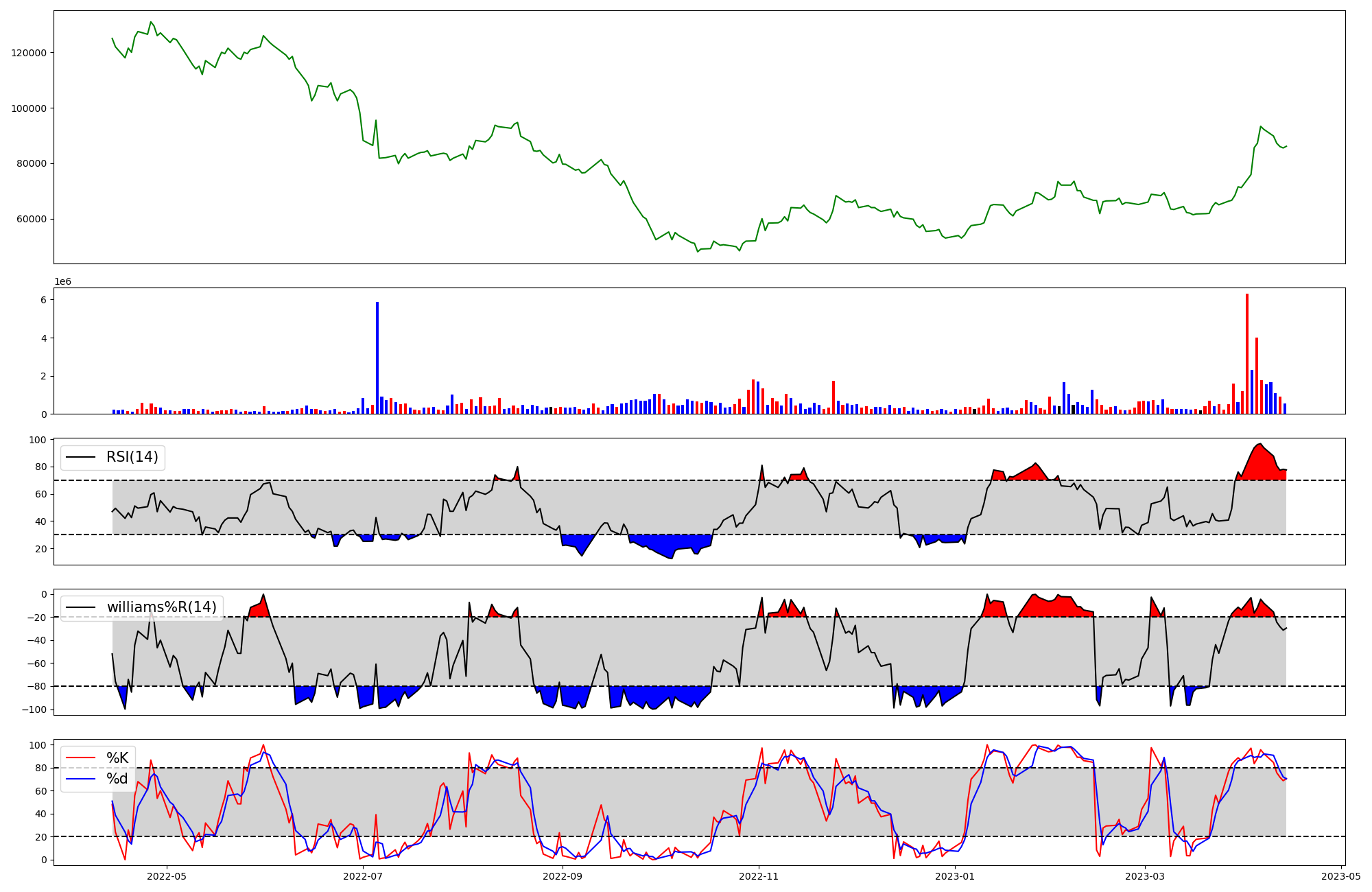
Task: Click the 120000 price axis tick label
Action: [x=29, y=53]
